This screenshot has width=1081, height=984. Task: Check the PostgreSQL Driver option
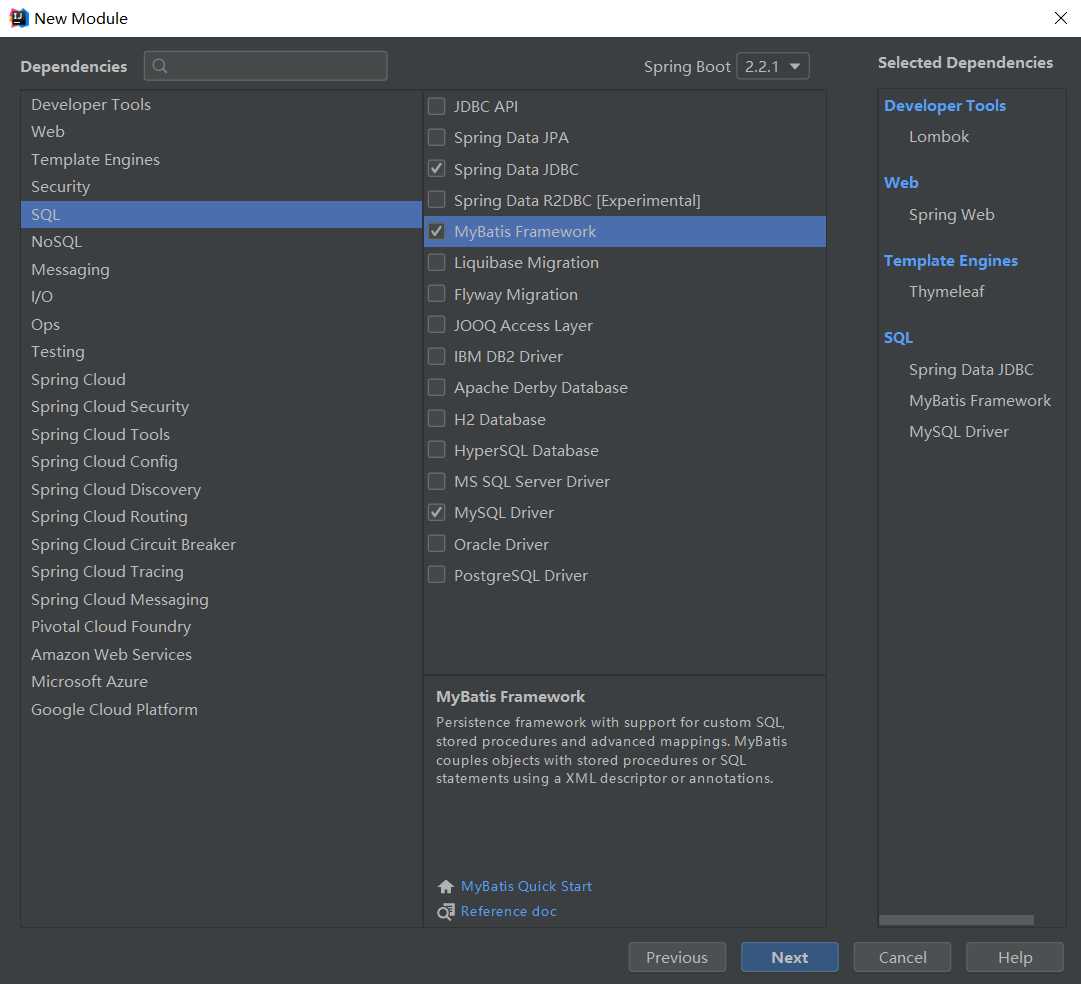[437, 575]
